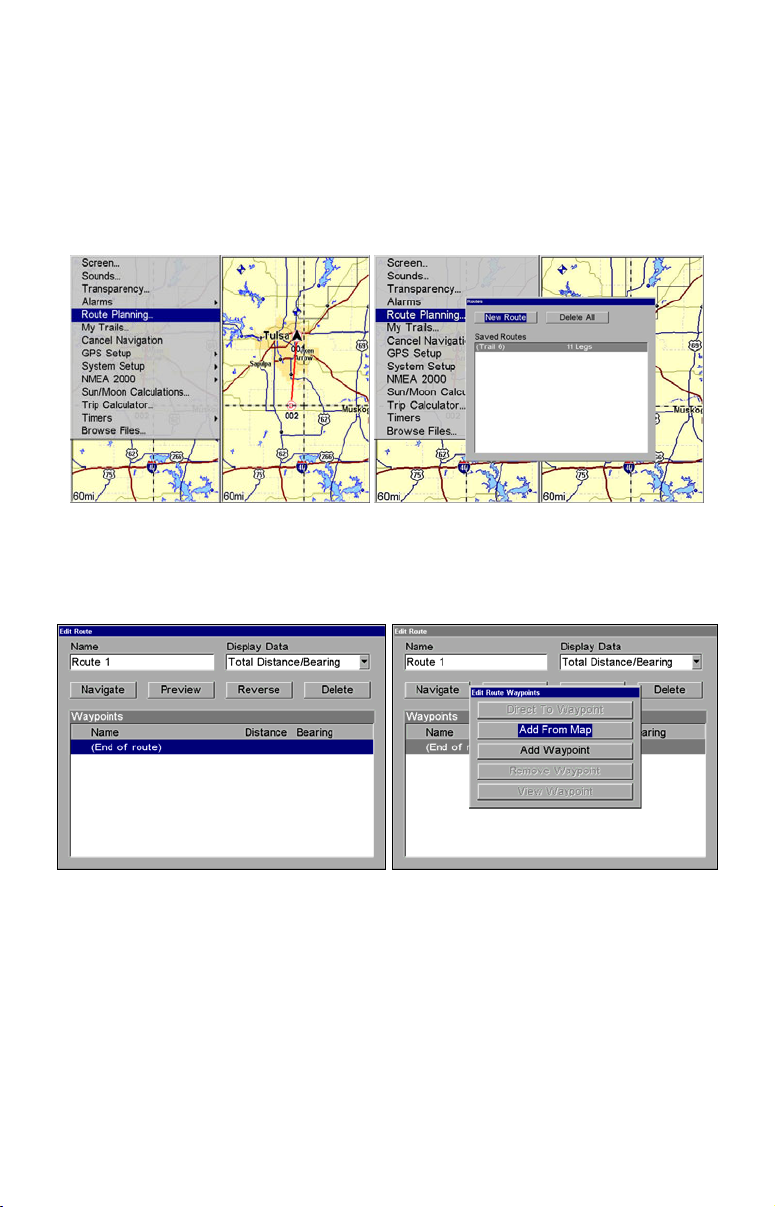Screen dimensions: 775x1207
Task: Click the Route 1 name field in the first Edit Route window
Action: coord(142,662)
